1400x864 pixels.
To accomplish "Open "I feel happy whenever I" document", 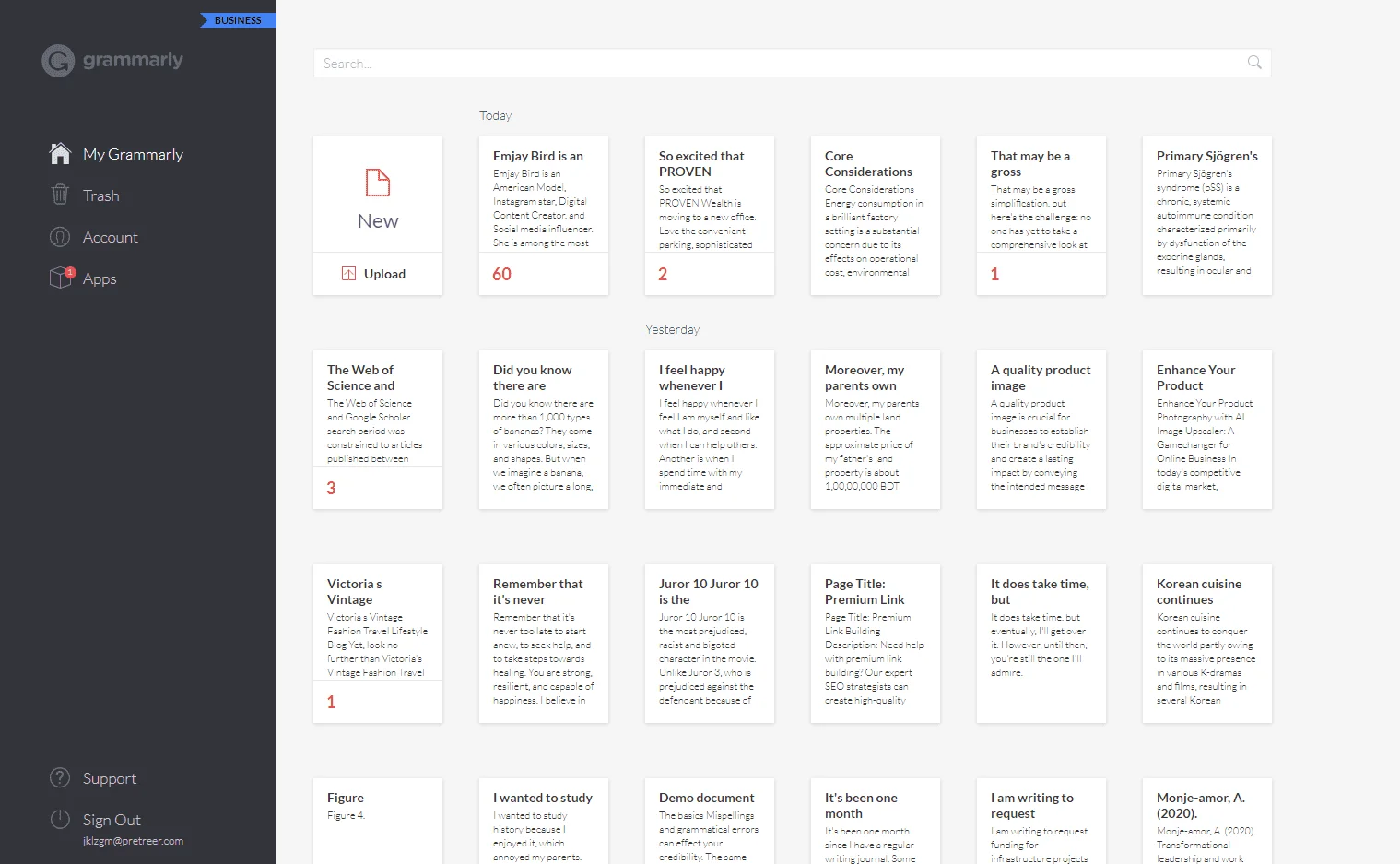I will [710, 430].
